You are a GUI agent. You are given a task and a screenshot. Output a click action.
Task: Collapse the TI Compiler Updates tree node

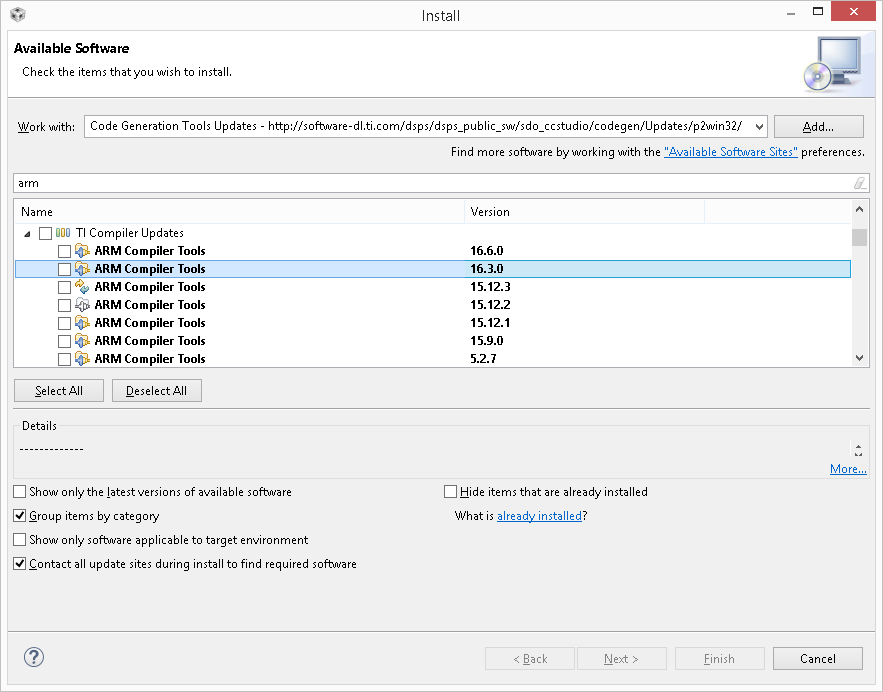point(27,234)
